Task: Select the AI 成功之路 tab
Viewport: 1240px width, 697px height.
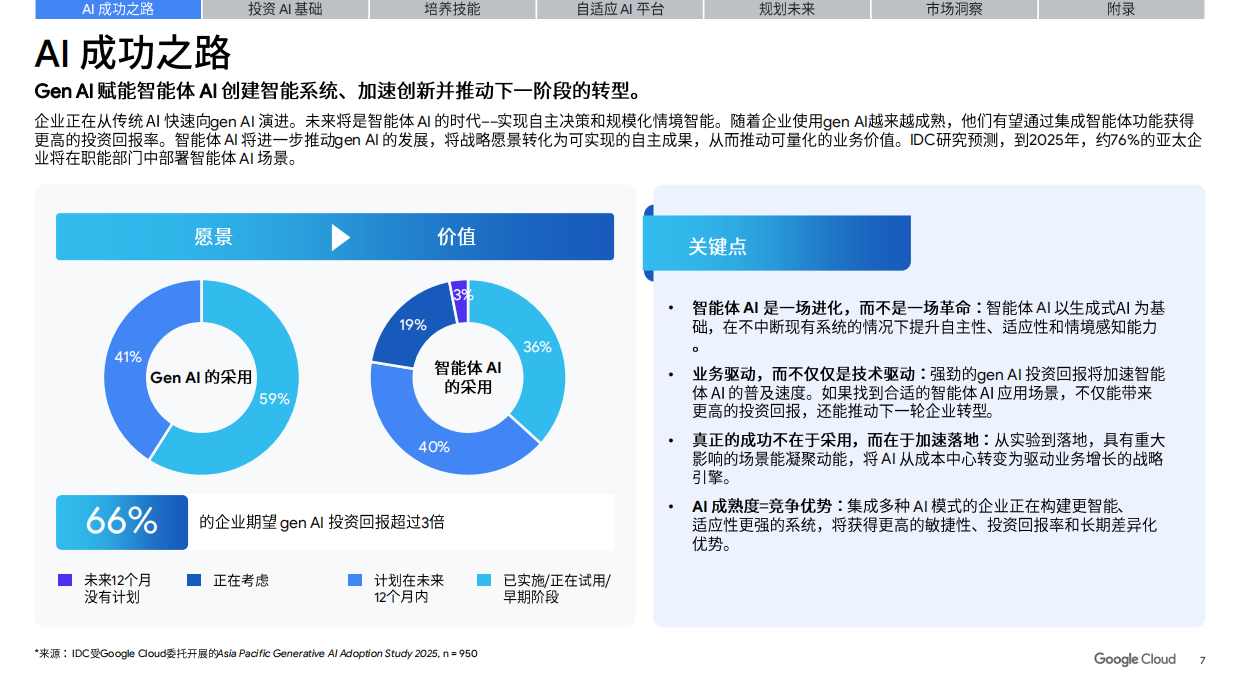Action: point(118,9)
